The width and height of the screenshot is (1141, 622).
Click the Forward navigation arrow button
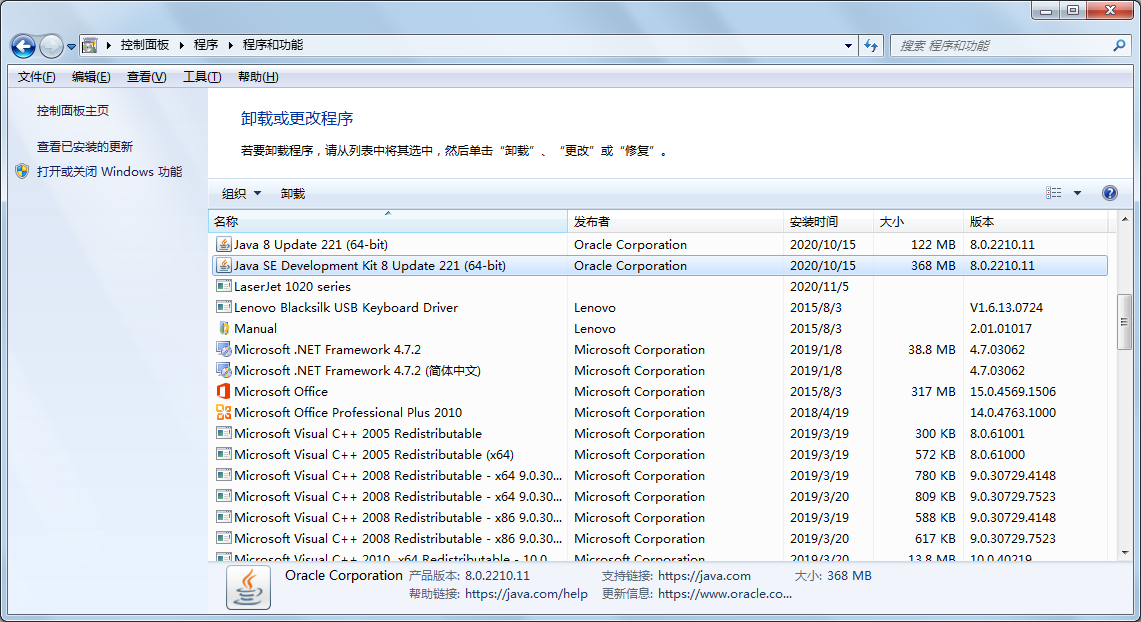[x=51, y=47]
